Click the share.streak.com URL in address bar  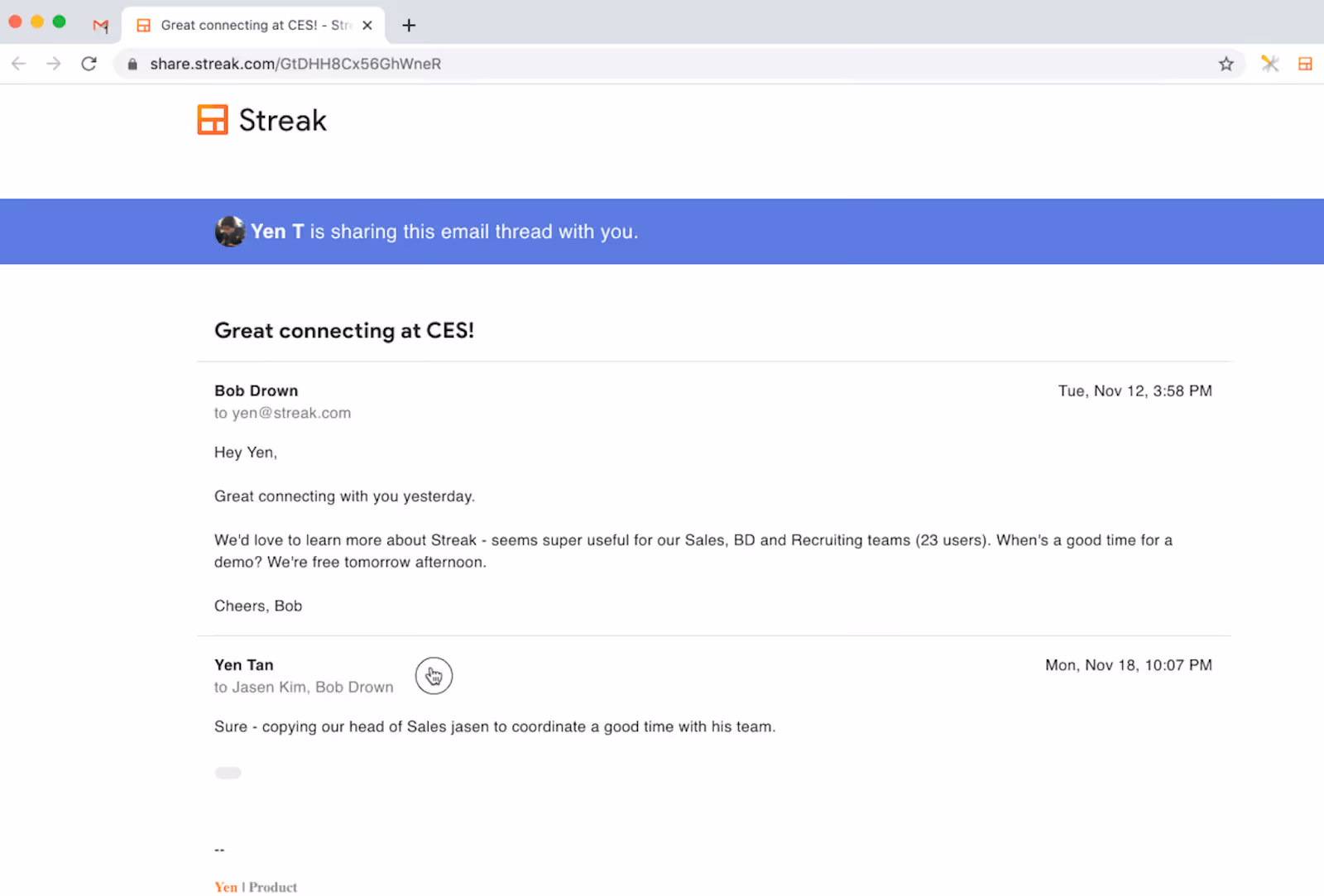pyautogui.click(x=295, y=64)
